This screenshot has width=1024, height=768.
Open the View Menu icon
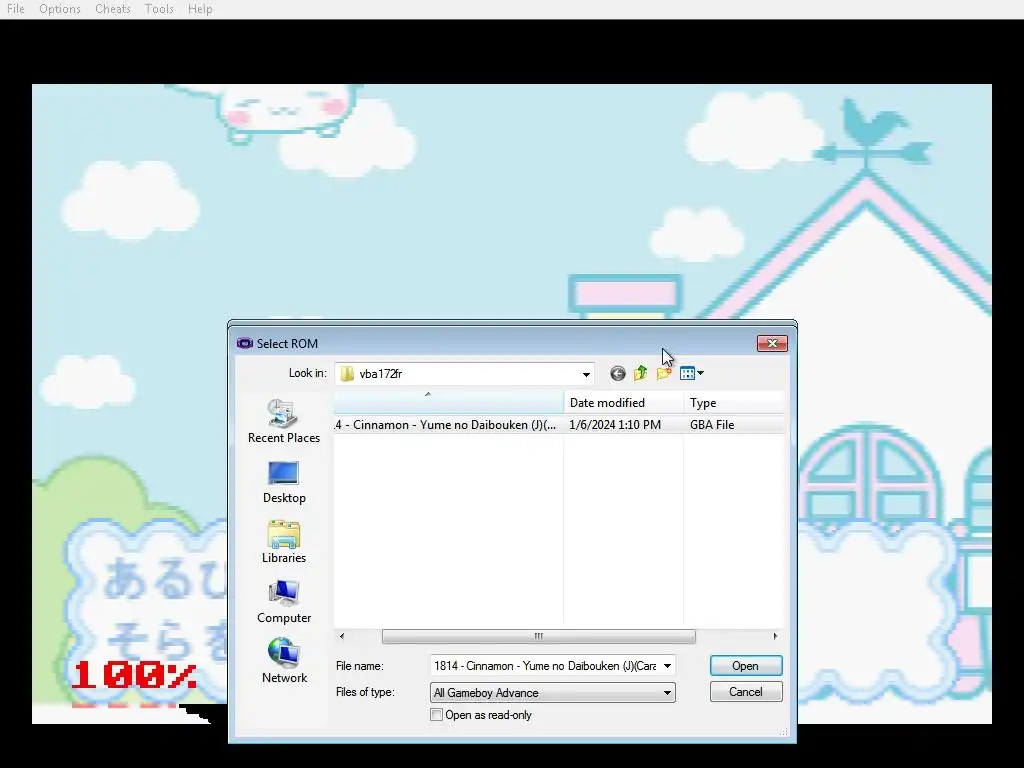click(x=687, y=374)
